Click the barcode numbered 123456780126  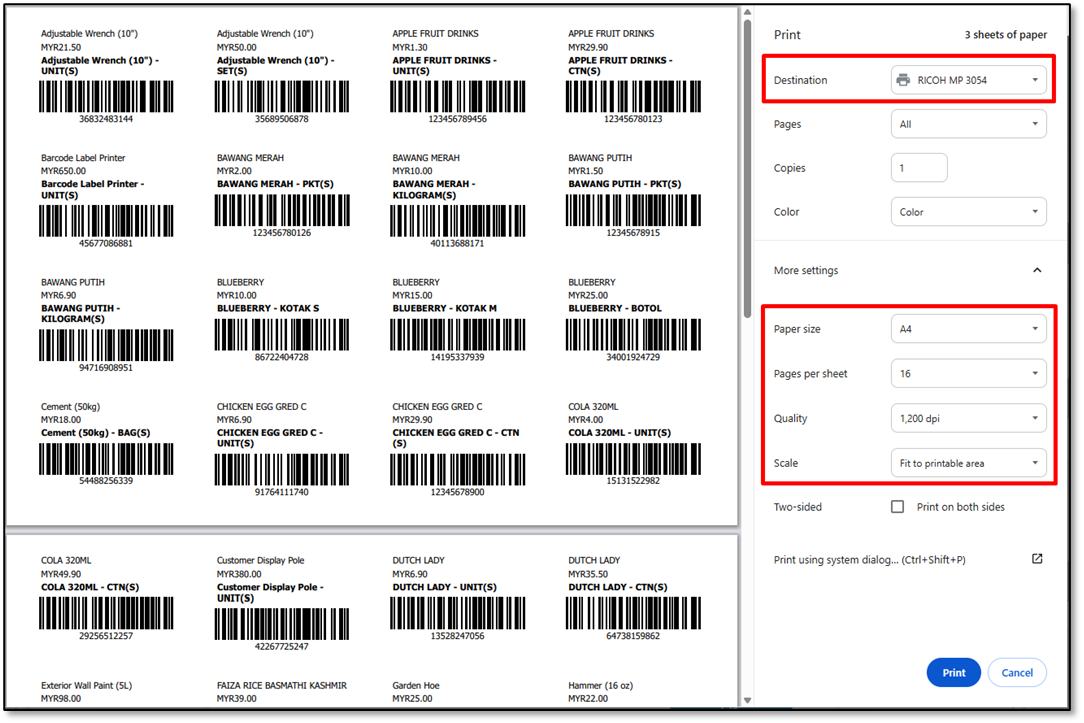pos(282,210)
